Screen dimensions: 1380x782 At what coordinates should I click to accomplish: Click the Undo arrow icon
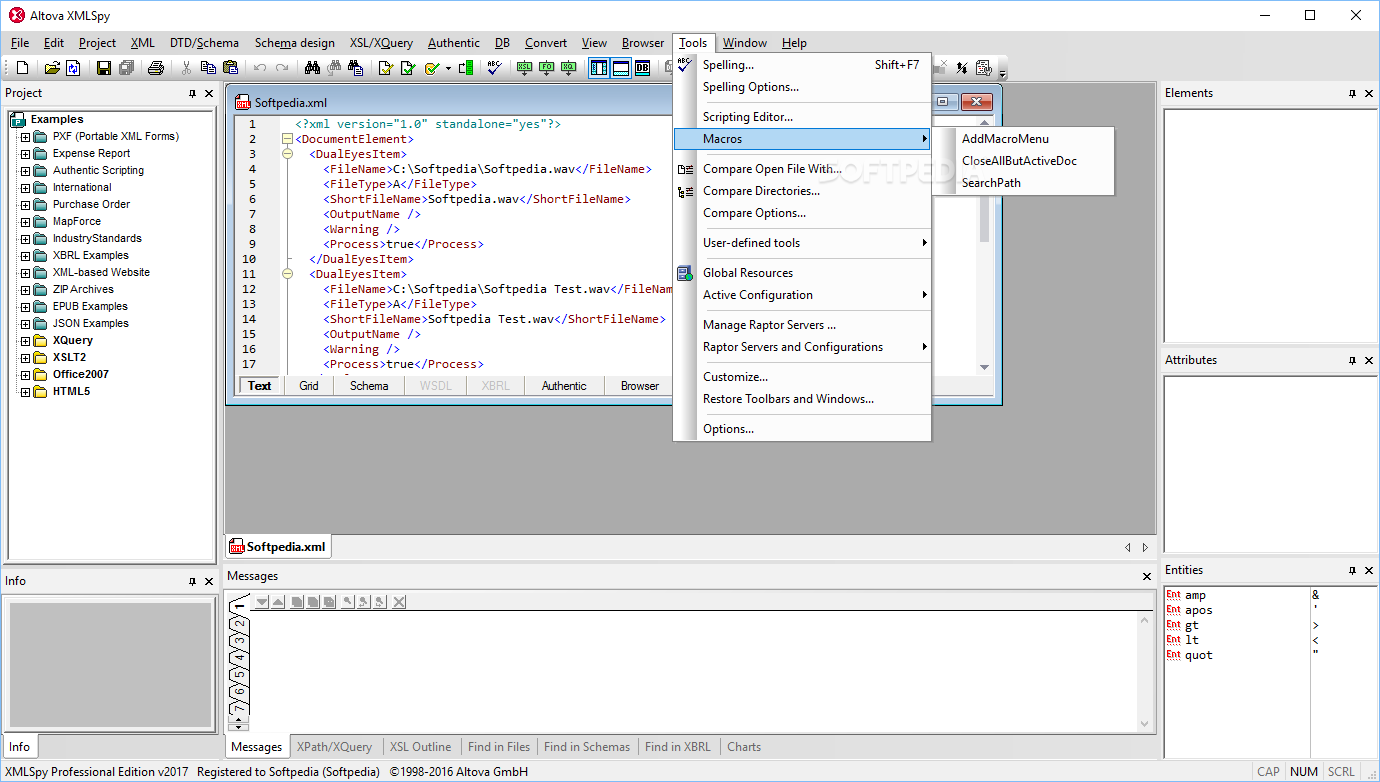260,68
